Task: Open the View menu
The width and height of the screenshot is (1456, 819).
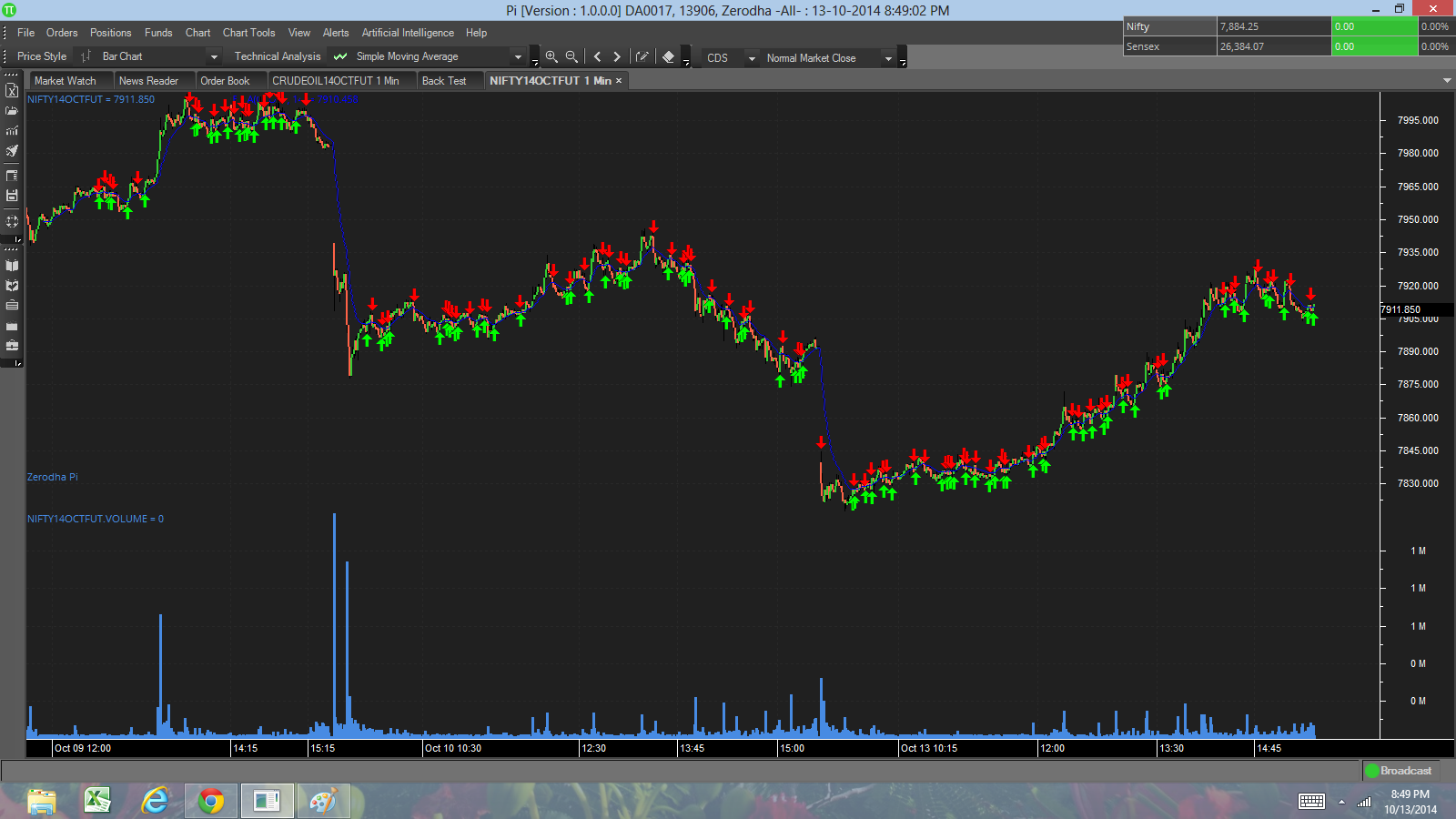Action: point(299,33)
